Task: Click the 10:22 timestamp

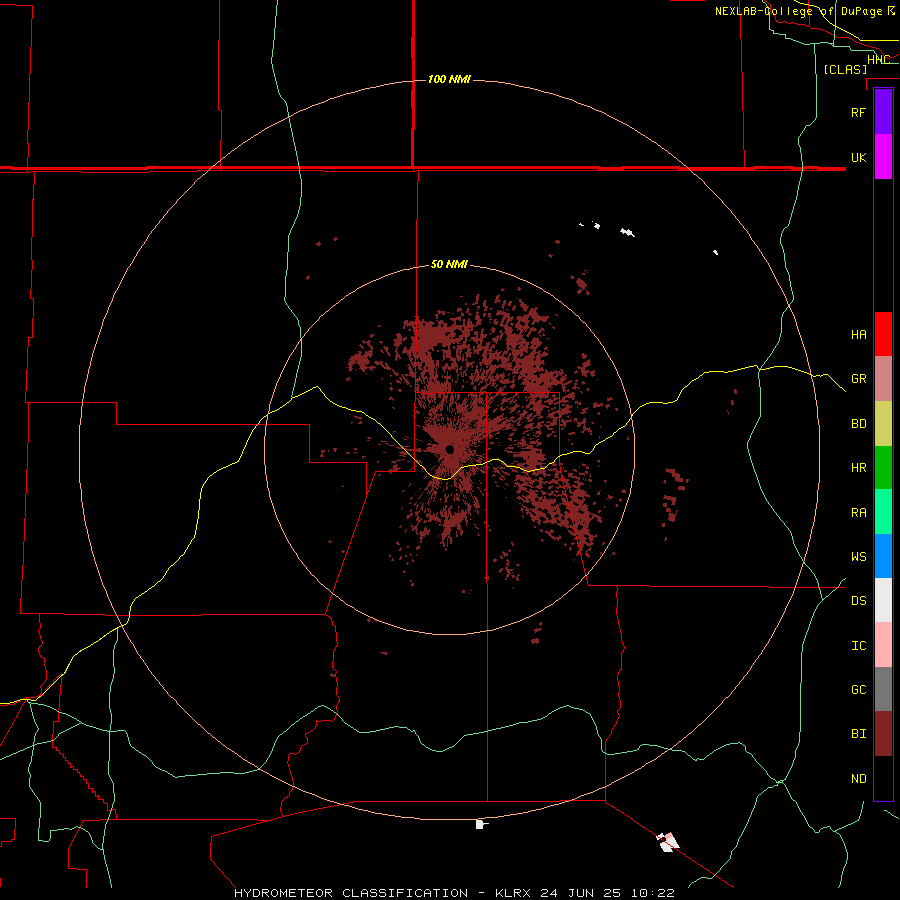Action: [x=653, y=893]
